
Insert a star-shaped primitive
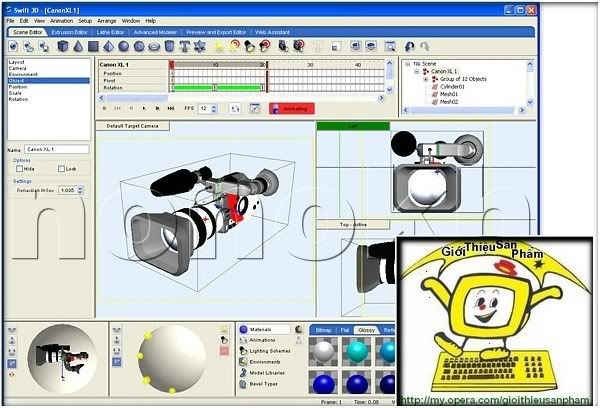pos(200,46)
